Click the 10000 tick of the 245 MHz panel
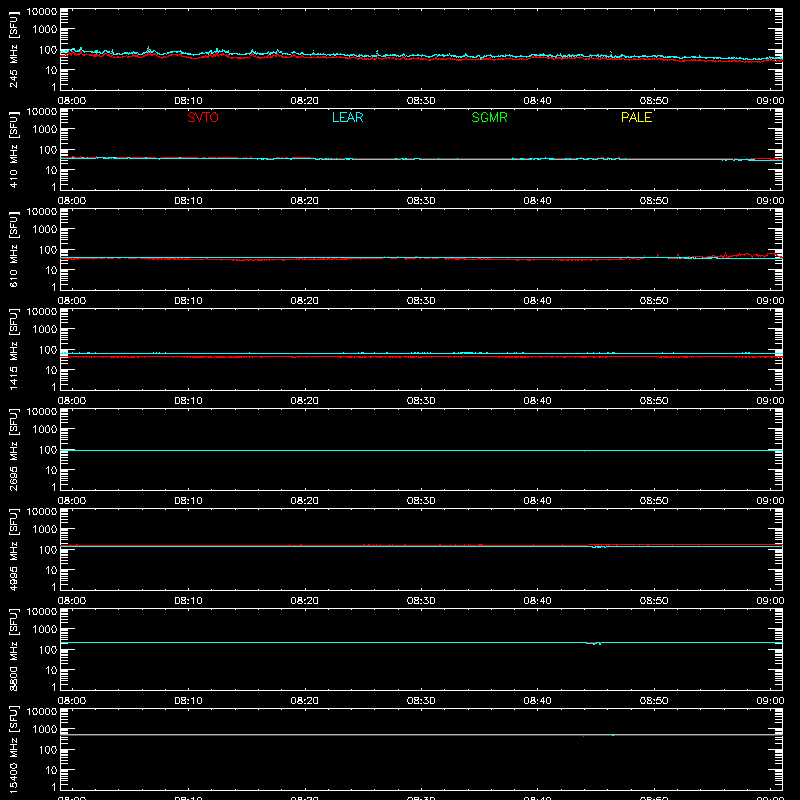 [x=42, y=12]
